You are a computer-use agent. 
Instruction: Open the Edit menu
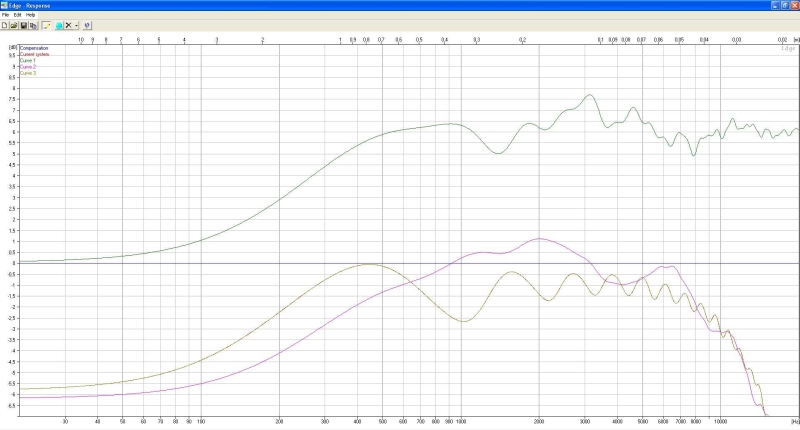tap(18, 15)
